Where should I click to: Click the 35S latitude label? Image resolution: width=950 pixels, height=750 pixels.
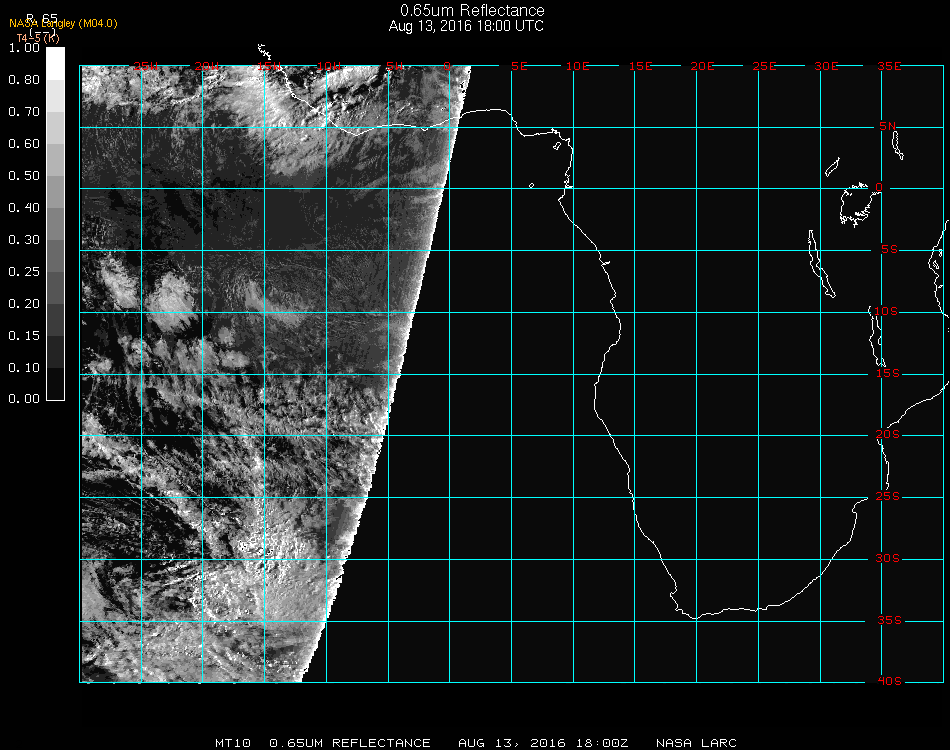click(x=890, y=620)
